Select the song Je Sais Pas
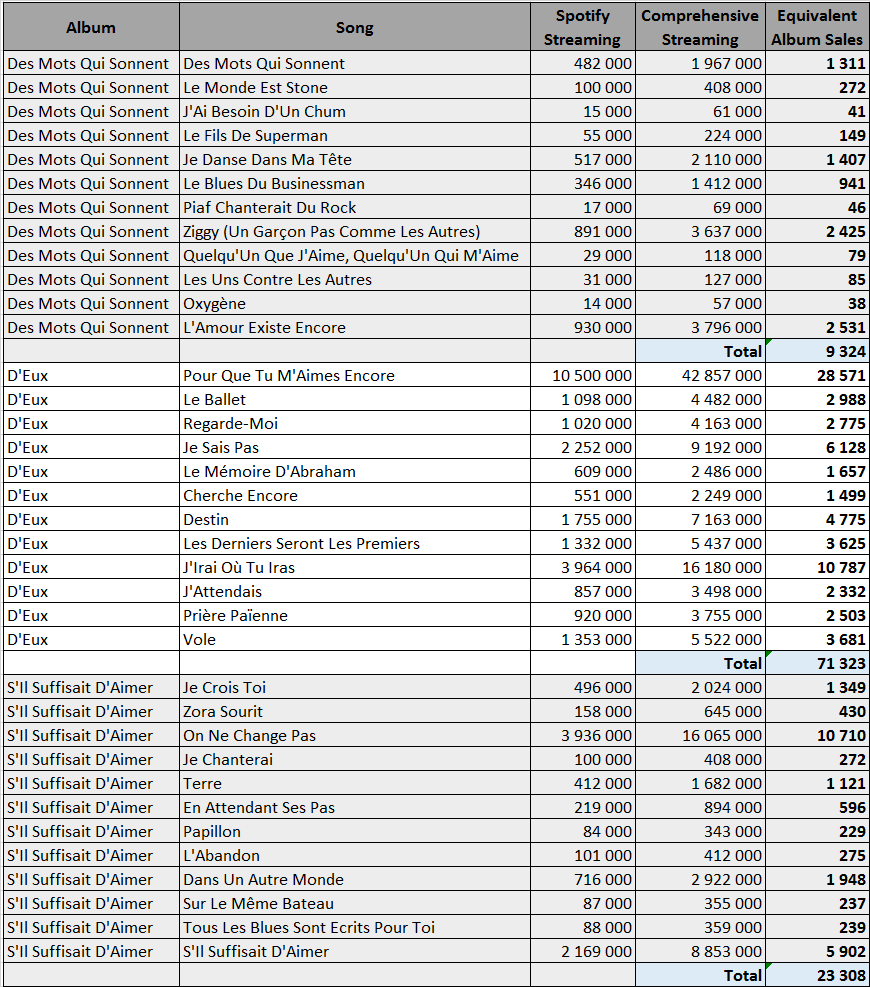The image size is (870, 987). point(354,448)
